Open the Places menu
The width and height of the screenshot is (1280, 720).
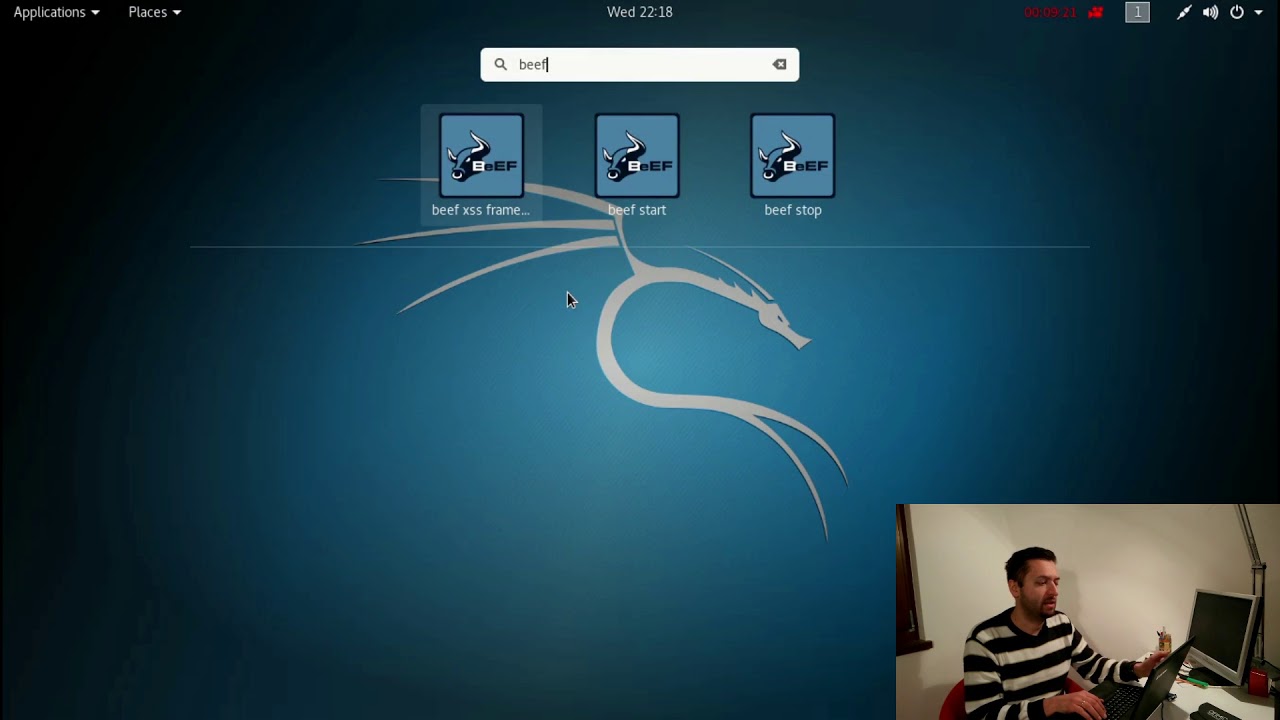pyautogui.click(x=154, y=12)
